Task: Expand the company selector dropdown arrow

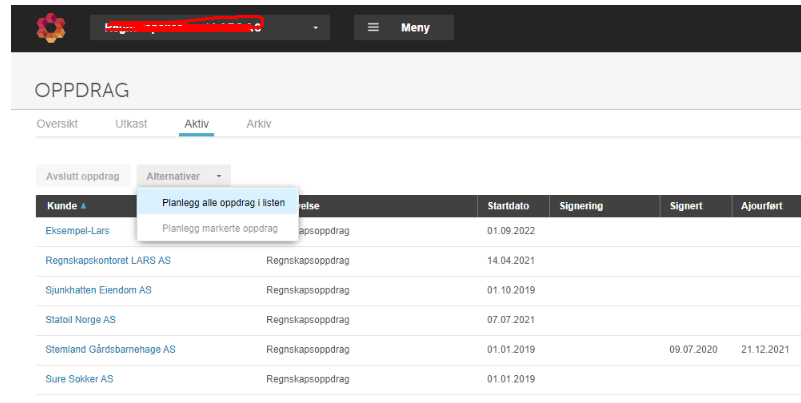Action: [316, 28]
